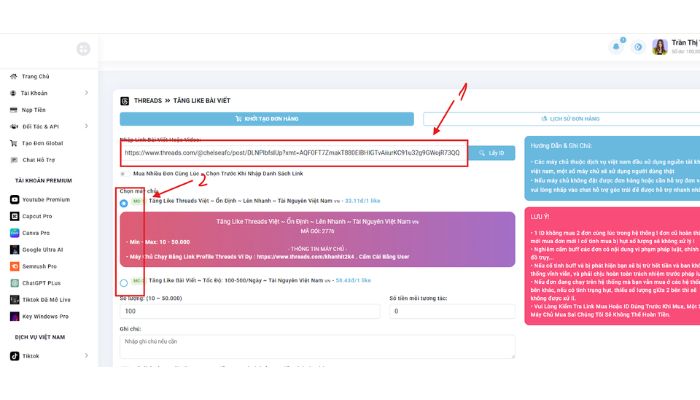The width and height of the screenshot is (700, 400).
Task: Open the Trang Chủ menu item
Action: (x=35, y=76)
